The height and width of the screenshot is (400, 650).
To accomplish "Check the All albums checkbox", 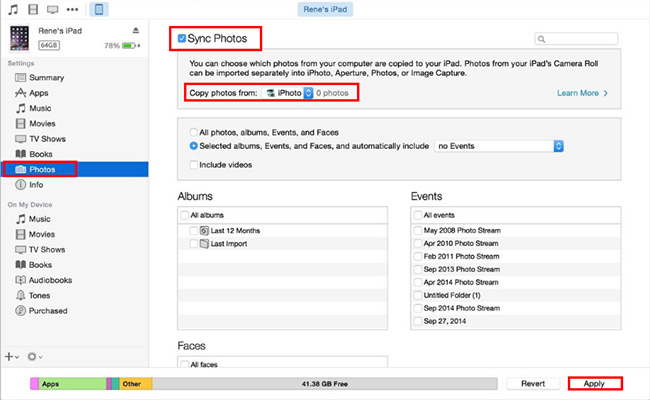I will point(185,215).
